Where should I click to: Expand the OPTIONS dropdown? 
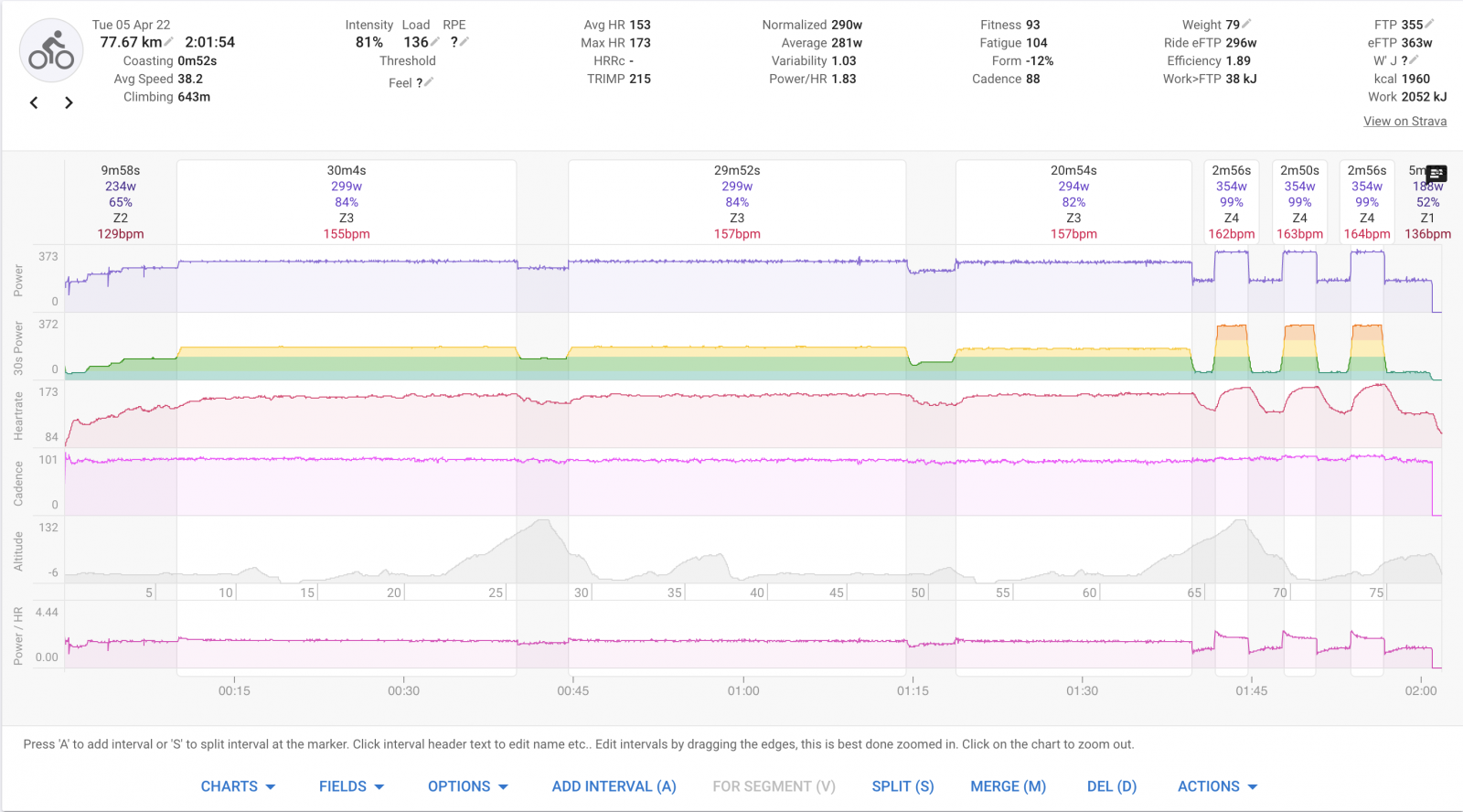[467, 786]
